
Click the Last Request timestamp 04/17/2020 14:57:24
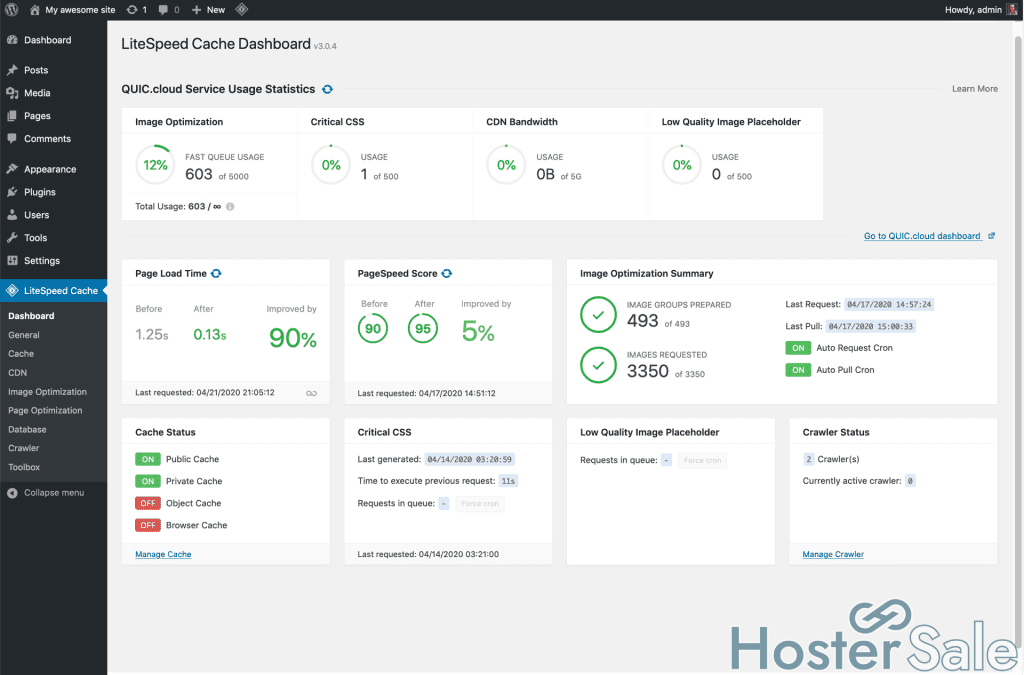[x=889, y=305]
